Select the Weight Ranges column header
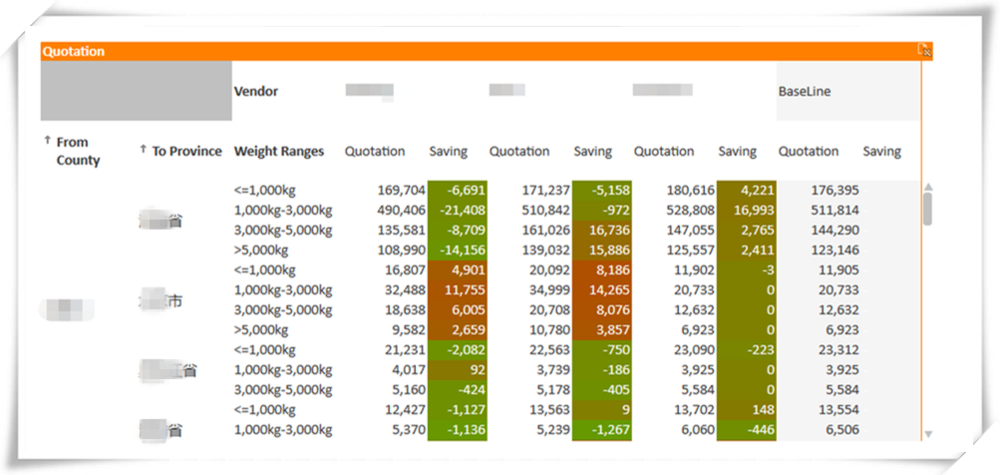 click(279, 152)
